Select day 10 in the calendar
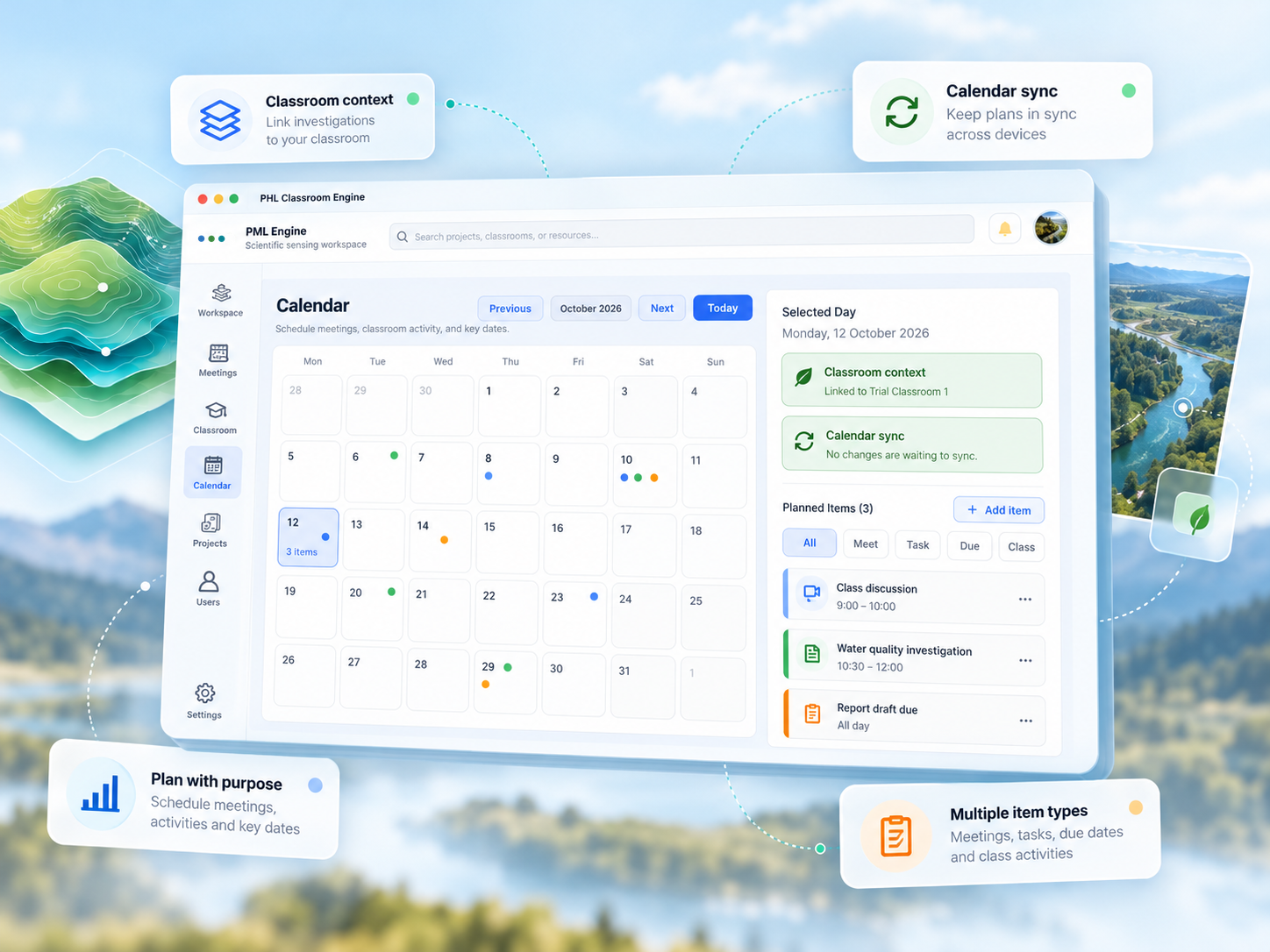 coord(645,476)
